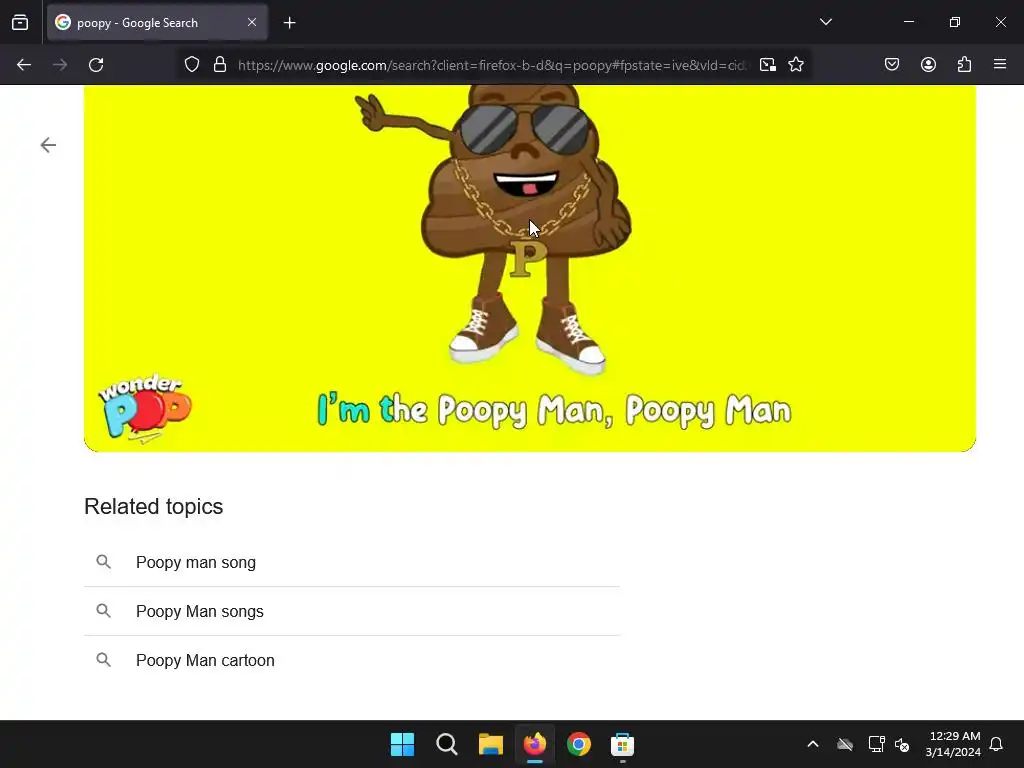
Task: Close the poopy Google Search tab
Action: (252, 22)
